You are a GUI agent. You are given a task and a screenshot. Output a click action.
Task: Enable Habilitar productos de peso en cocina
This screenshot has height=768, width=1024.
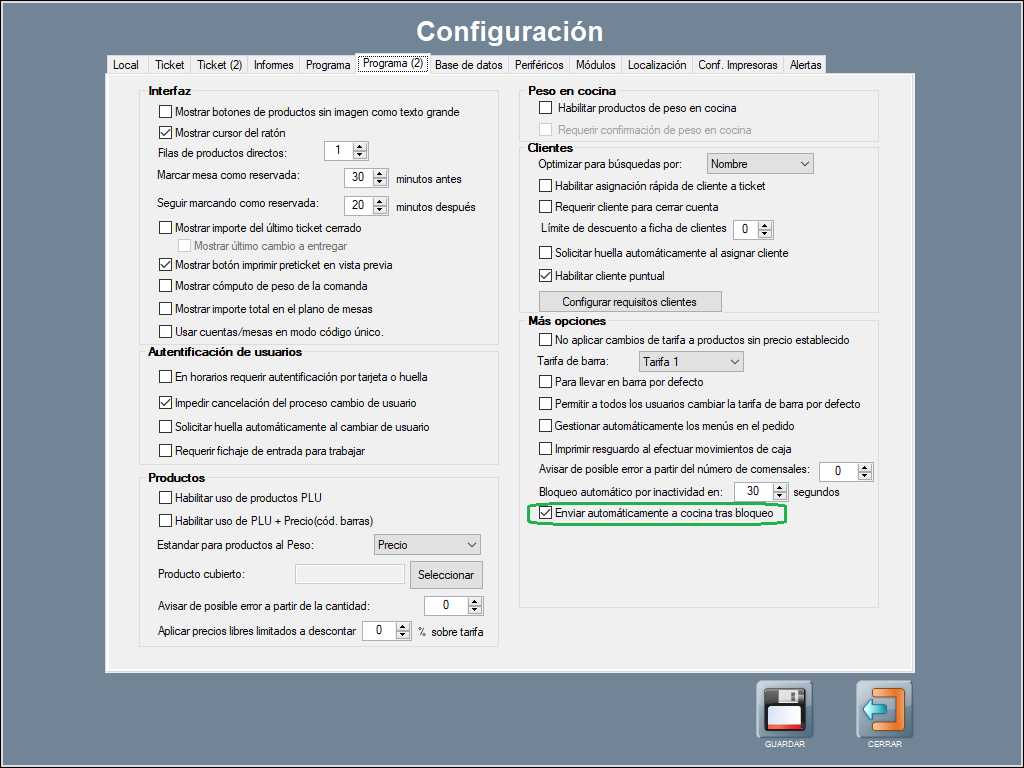545,108
